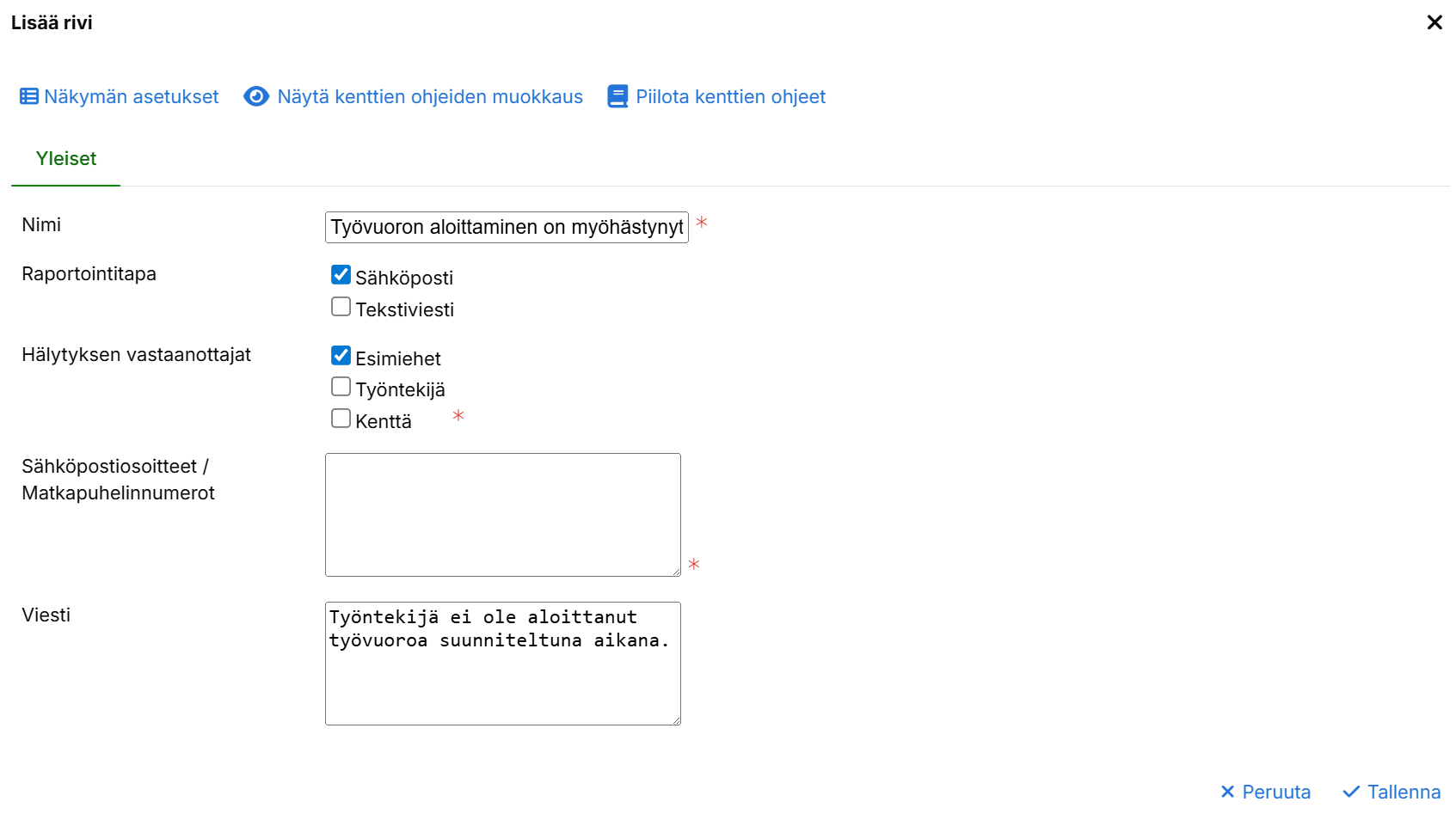
Task: Click the Näkymän asetukset list icon
Action: point(29,96)
